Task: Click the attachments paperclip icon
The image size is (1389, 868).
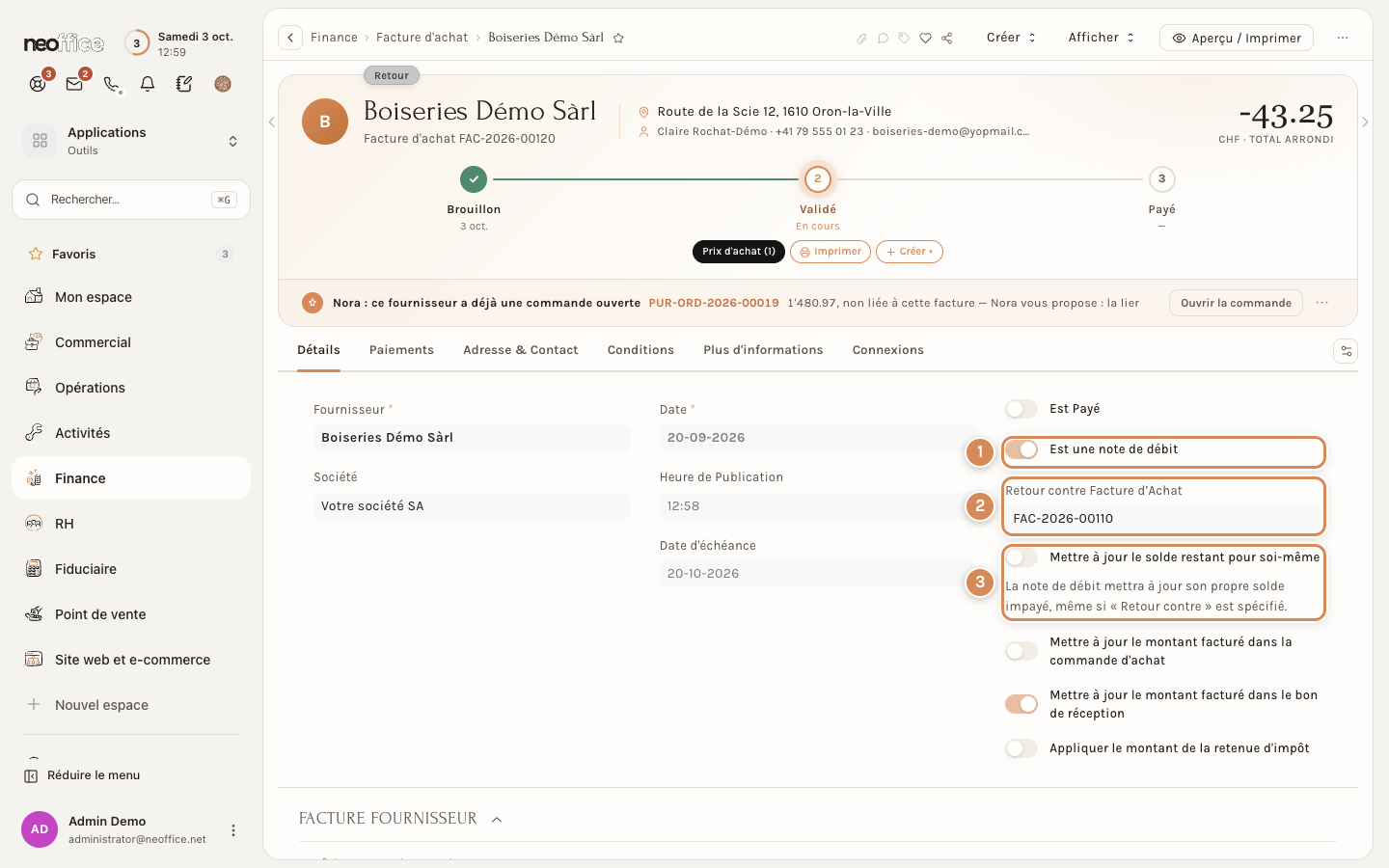Action: pos(861,39)
